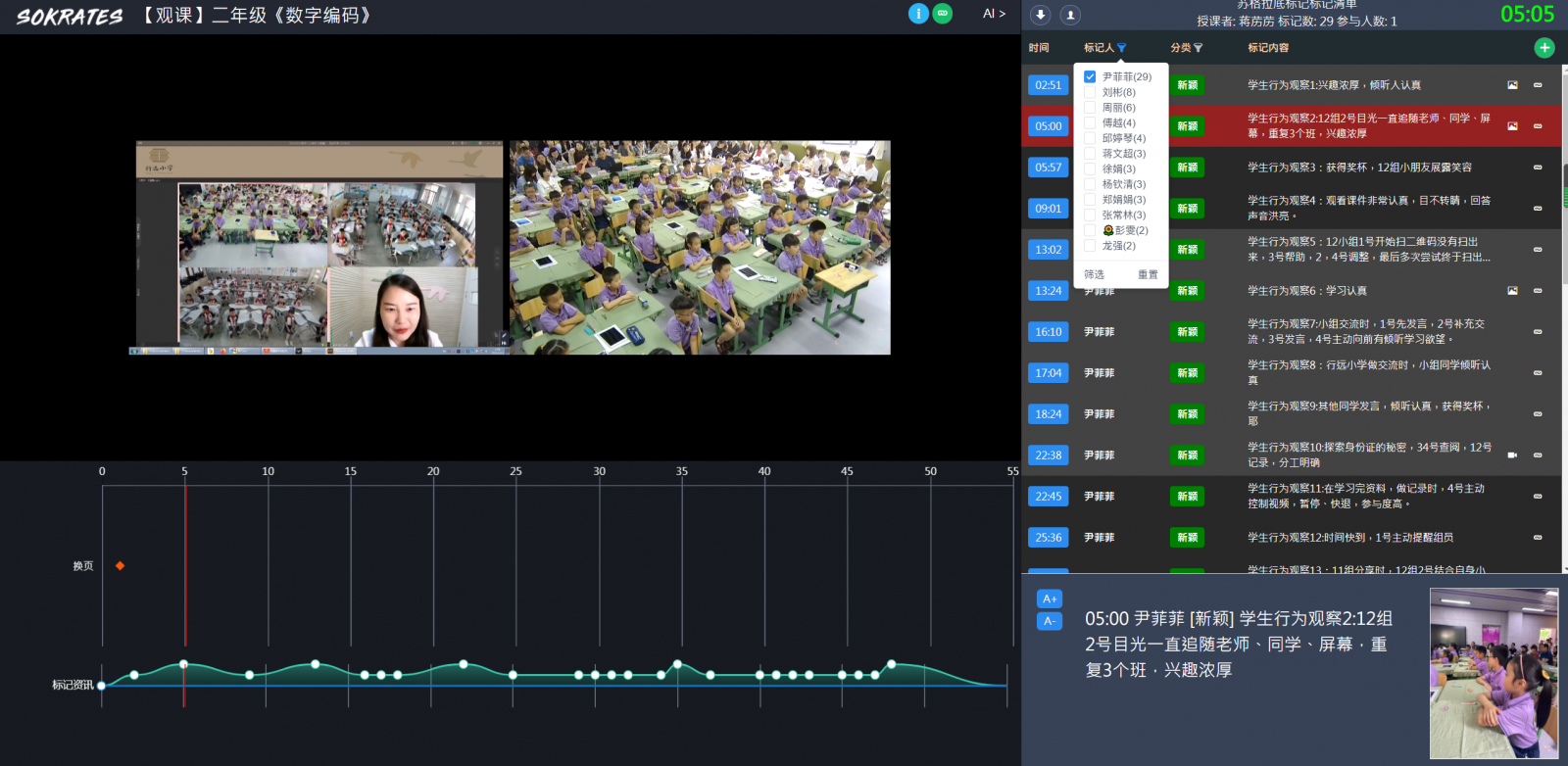This screenshot has width=1568, height=766.
Task: Click the green link icon in header
Action: [943, 14]
